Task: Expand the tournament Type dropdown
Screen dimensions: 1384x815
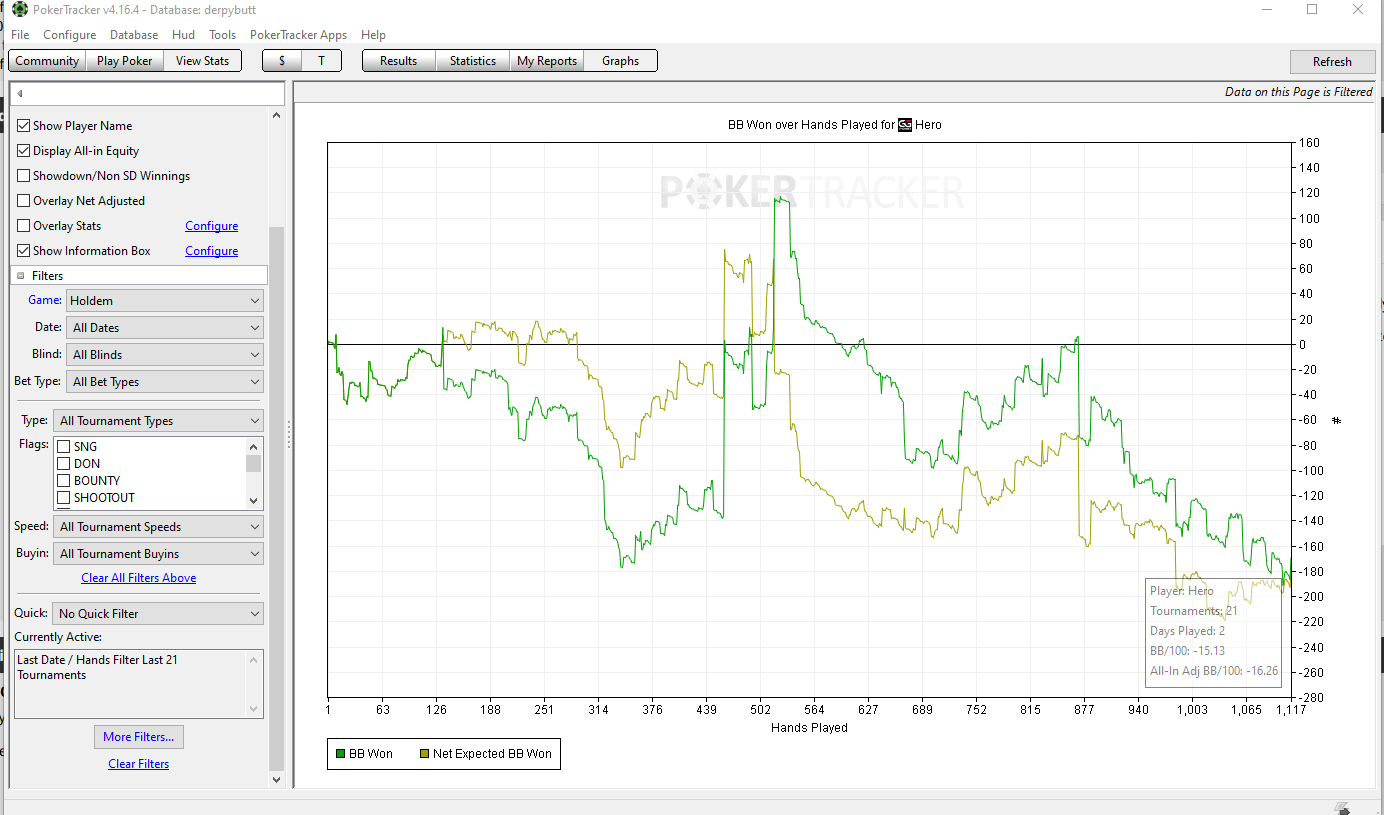Action: 158,421
